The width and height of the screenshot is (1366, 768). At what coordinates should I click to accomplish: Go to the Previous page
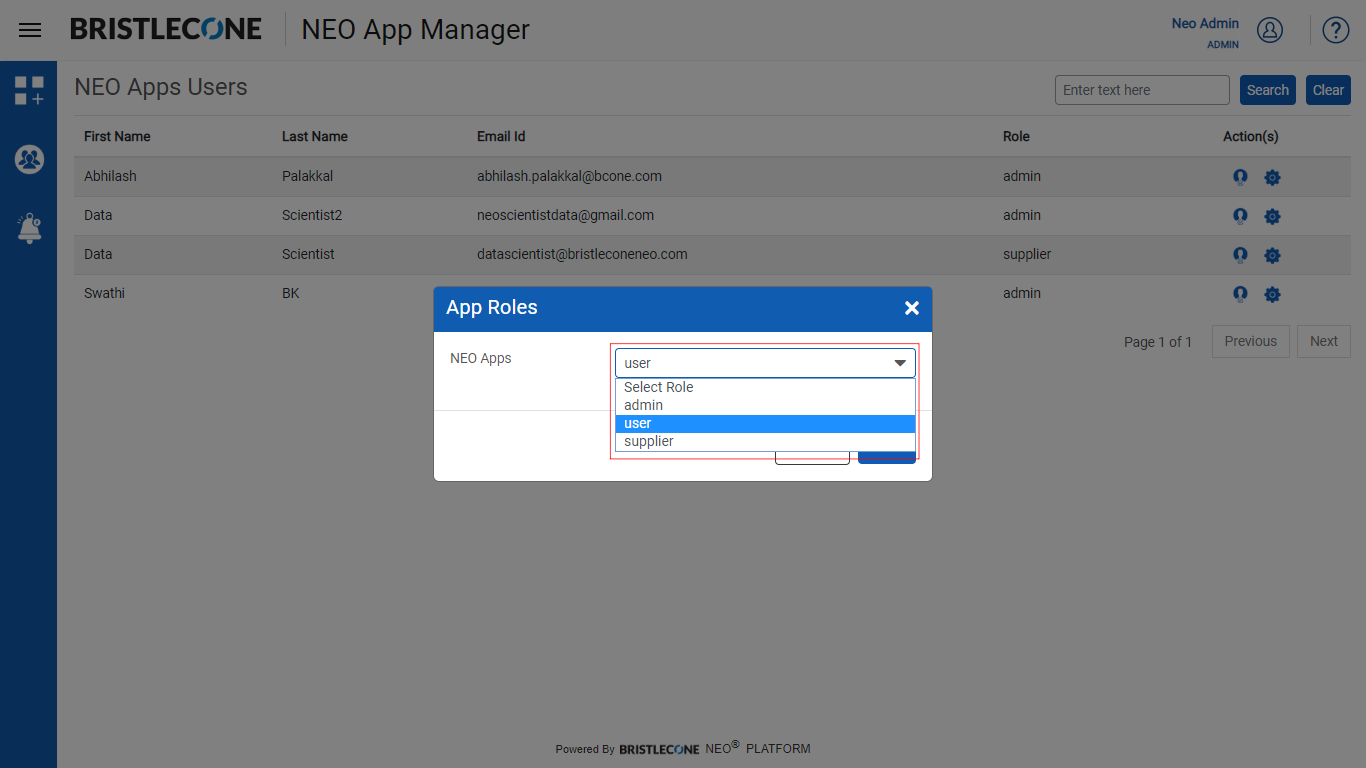point(1251,341)
